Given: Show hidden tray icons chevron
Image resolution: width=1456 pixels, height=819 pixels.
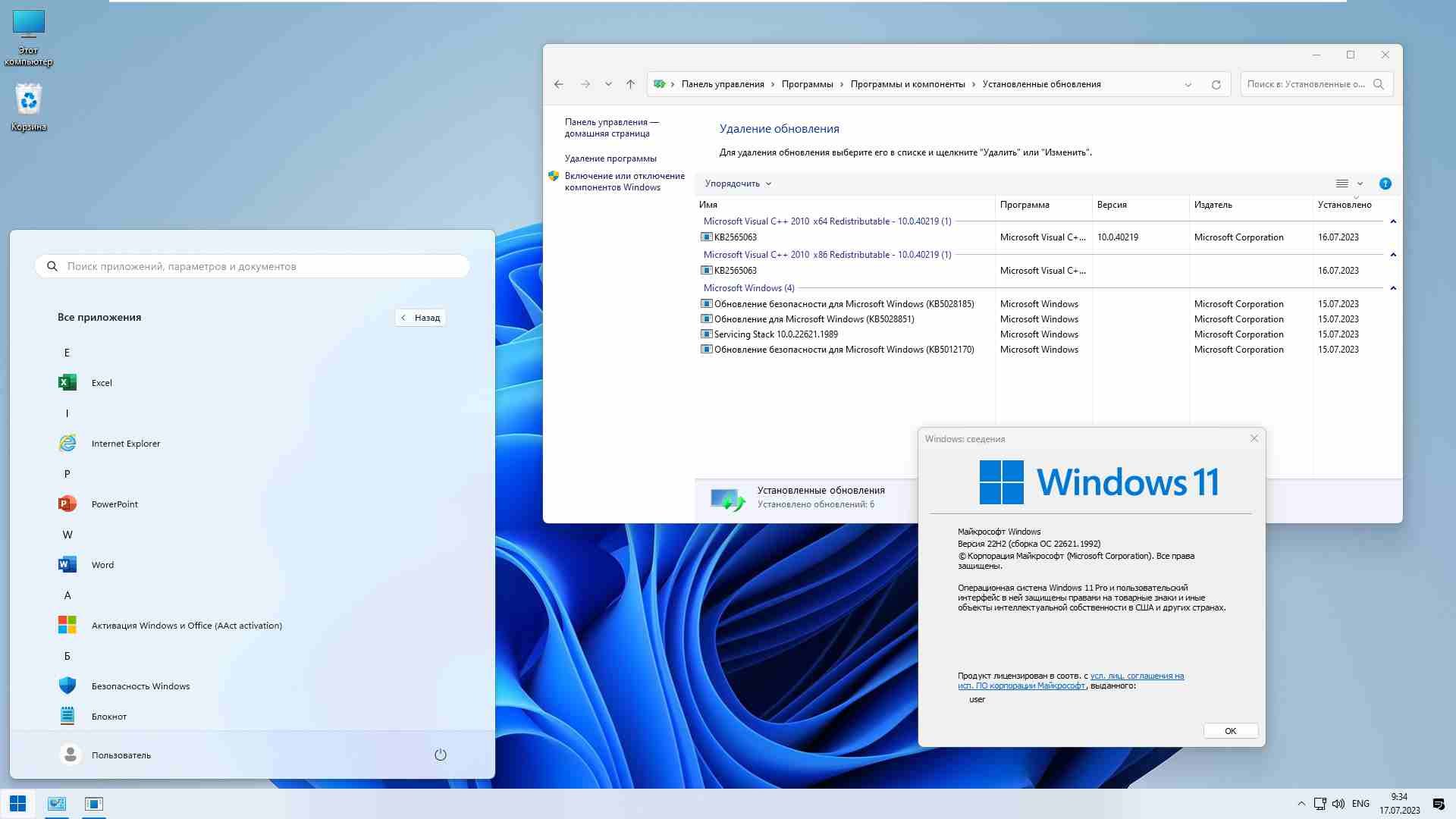Looking at the screenshot, I should click(x=1301, y=804).
